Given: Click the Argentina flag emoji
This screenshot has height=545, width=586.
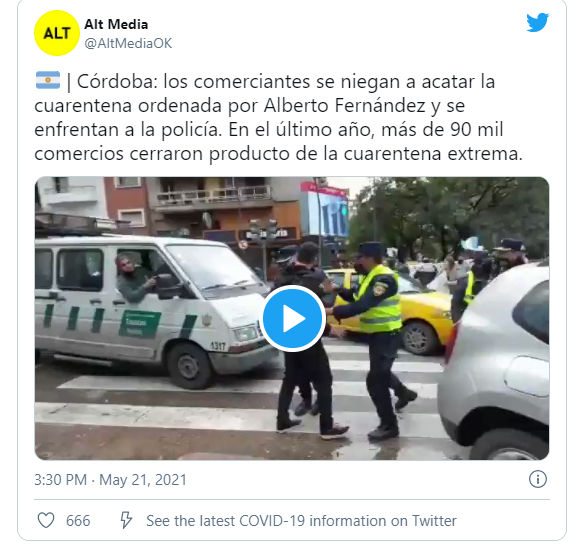Looking at the screenshot, I should (x=48, y=80).
